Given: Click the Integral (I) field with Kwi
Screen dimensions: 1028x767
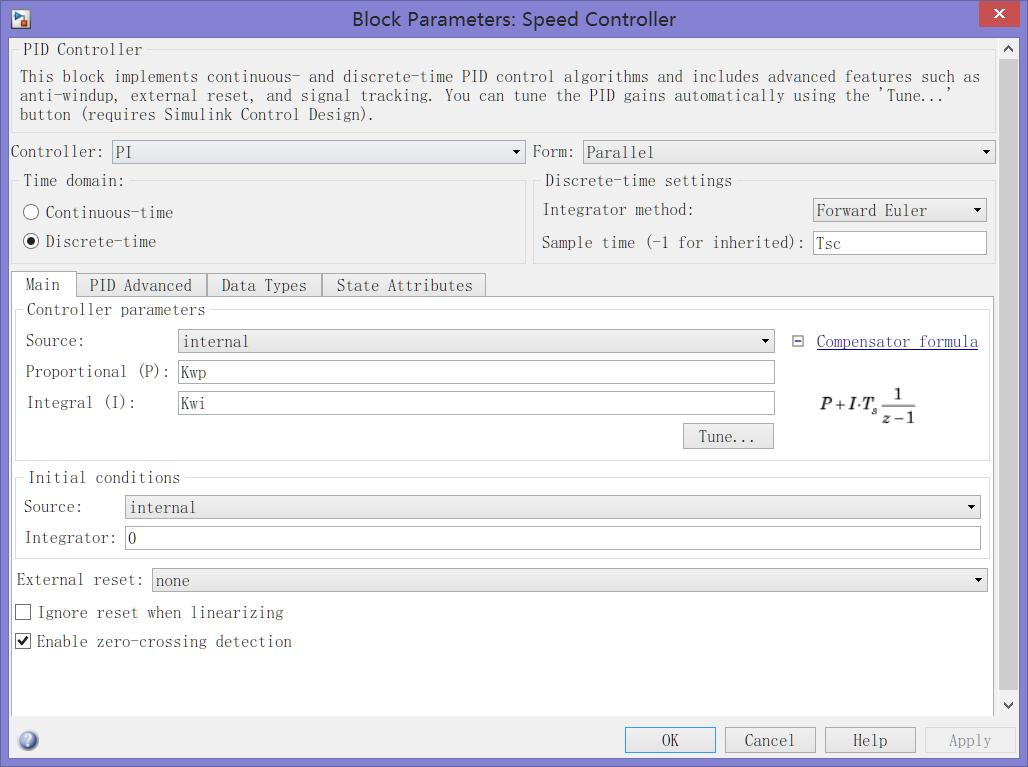Looking at the screenshot, I should pos(476,403).
